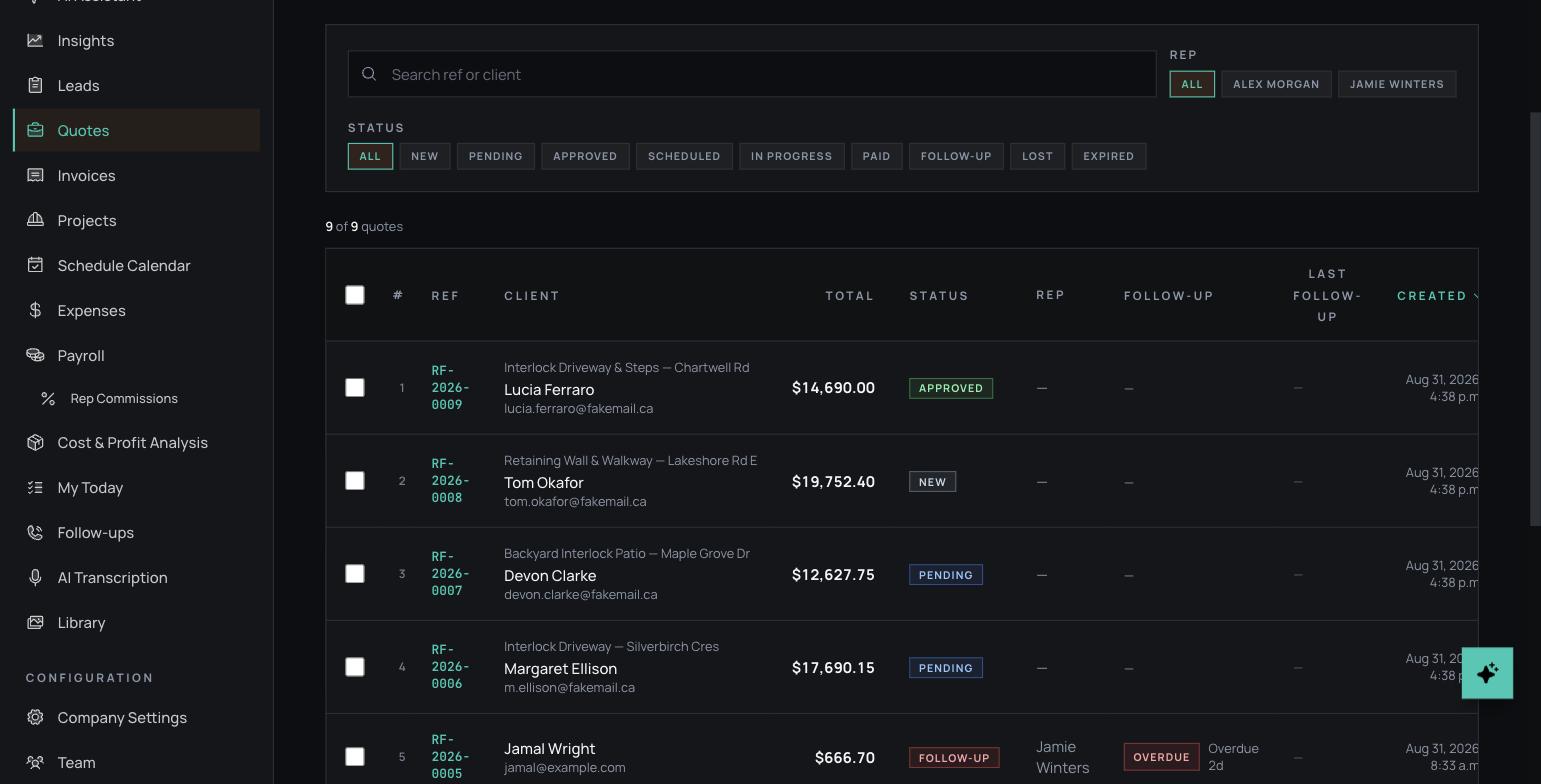This screenshot has width=1541, height=784.
Task: Click the Leads clipboard icon
Action: pyautogui.click(x=35, y=86)
